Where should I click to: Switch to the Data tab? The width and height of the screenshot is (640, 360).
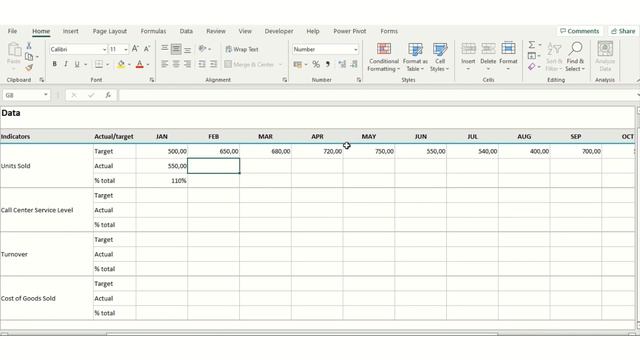186,31
